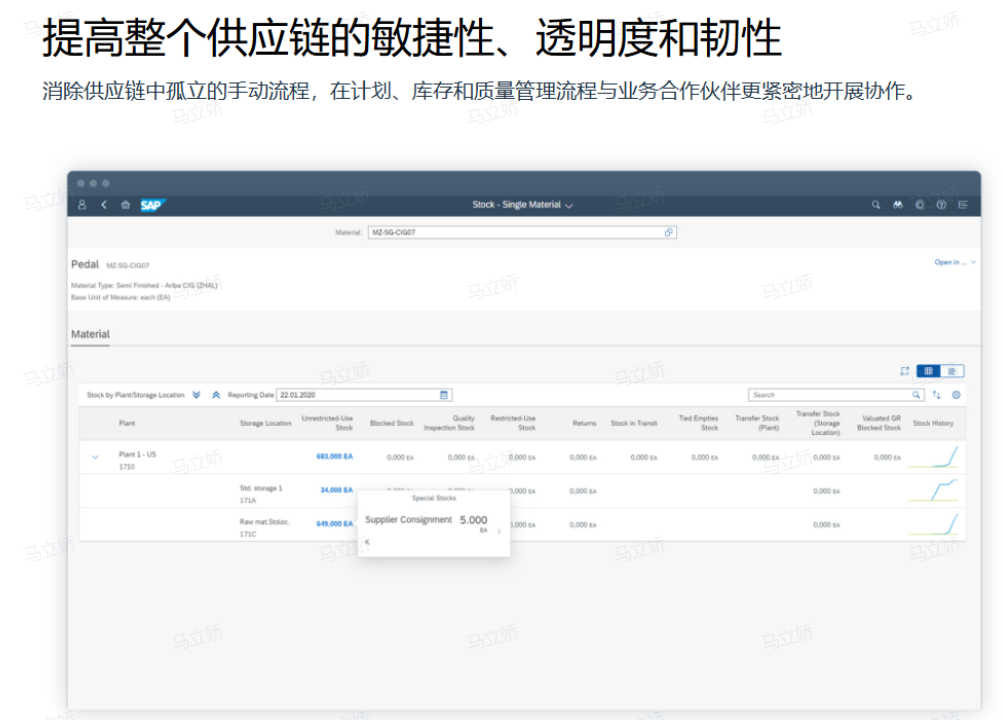Click 'Stock by Plant/Storage Location' label

(135, 395)
